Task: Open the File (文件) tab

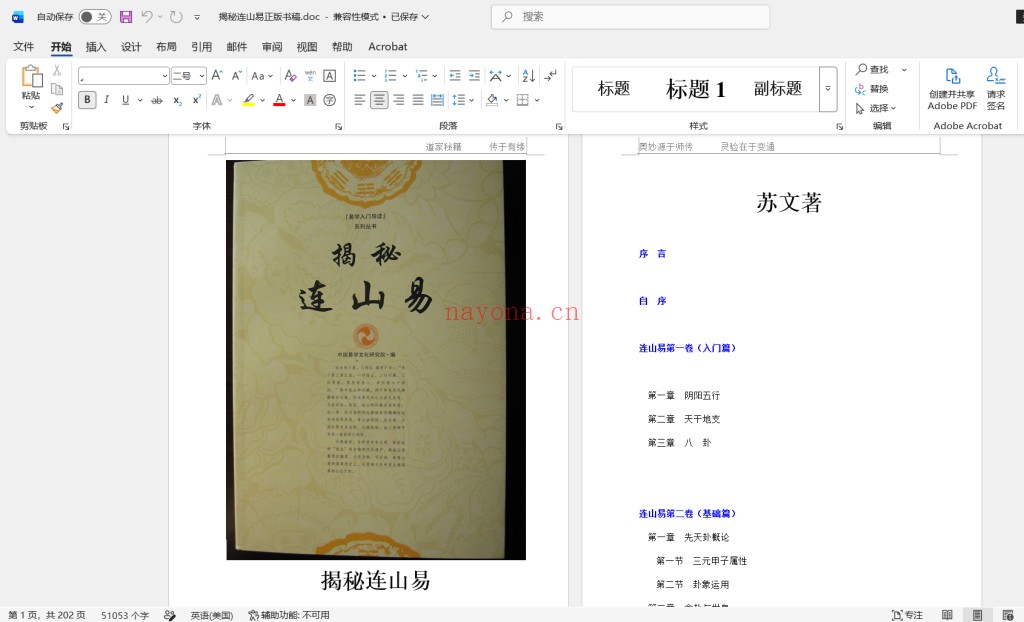Action: (x=24, y=46)
